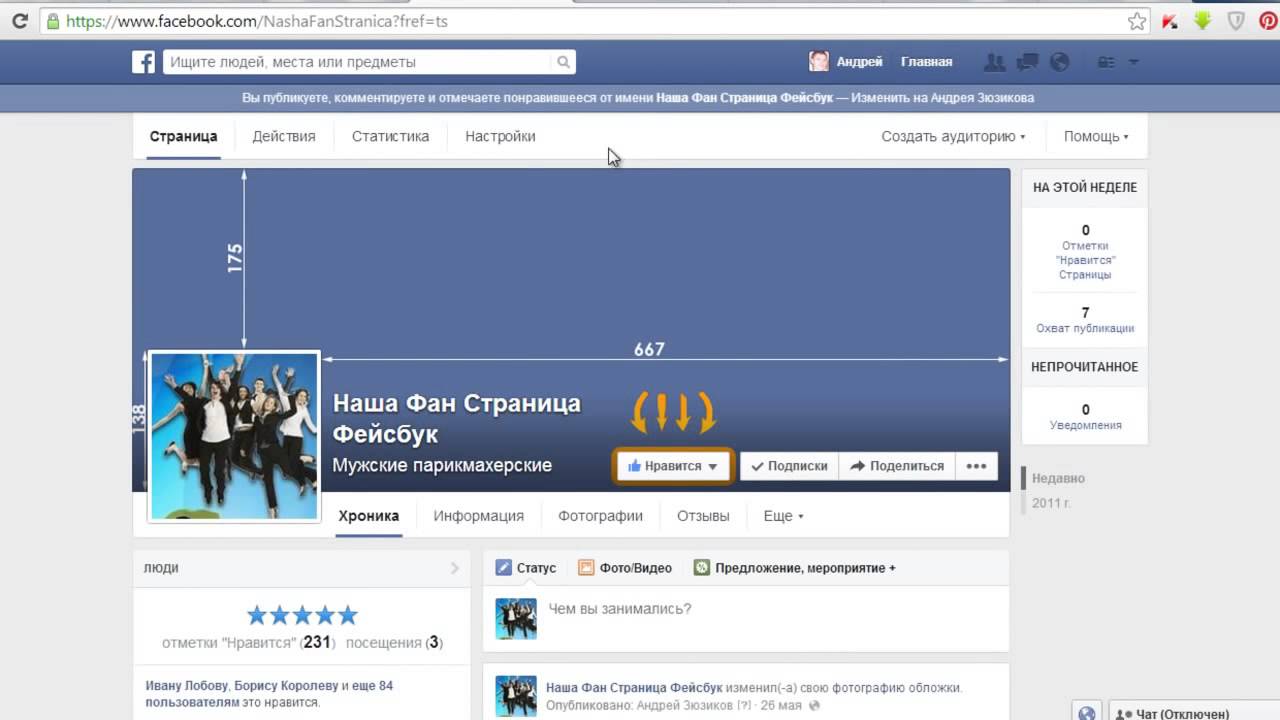Click the search magnifier icon
Screen dimensions: 1280x720
(564, 62)
